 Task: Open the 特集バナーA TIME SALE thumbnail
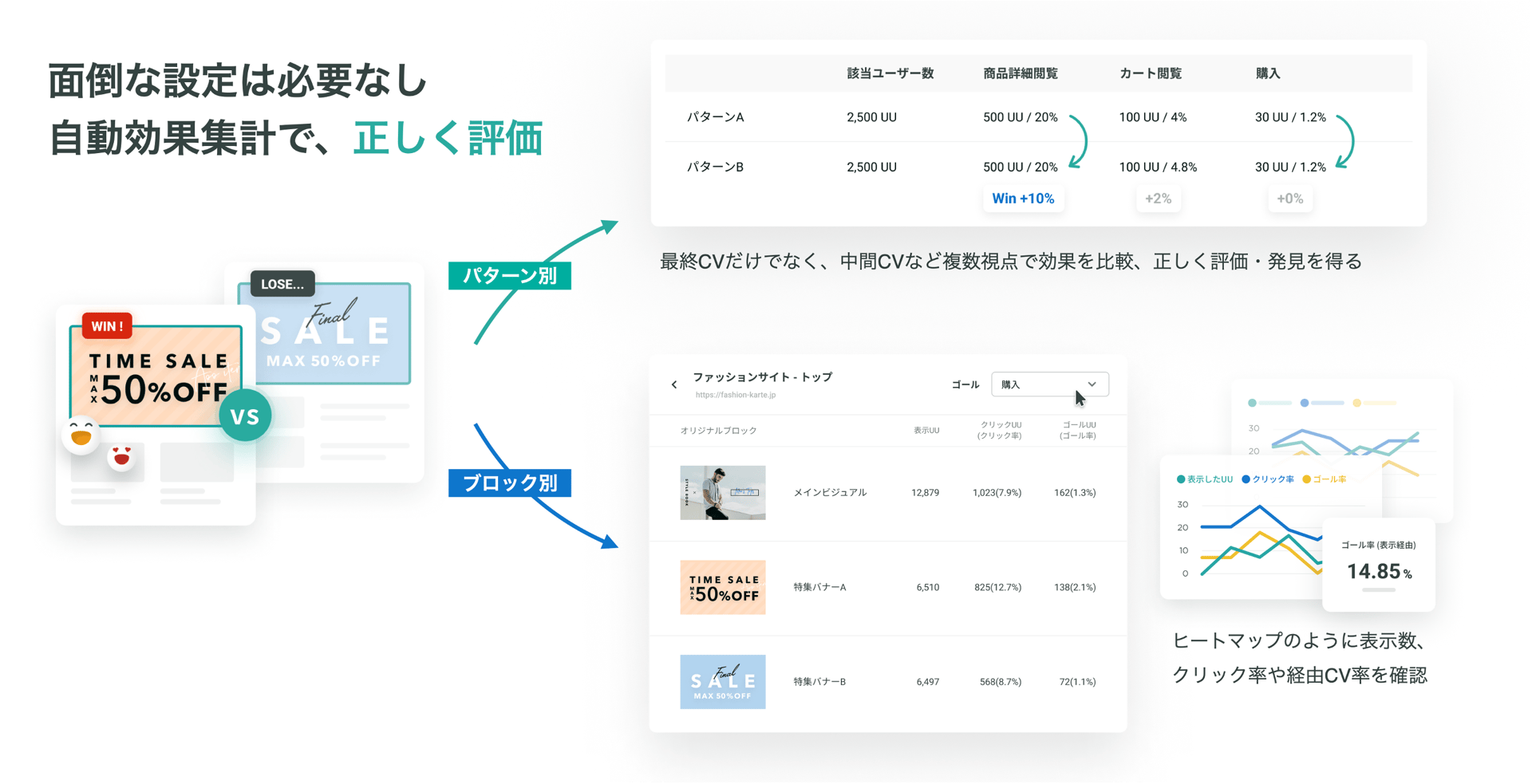coord(722,587)
